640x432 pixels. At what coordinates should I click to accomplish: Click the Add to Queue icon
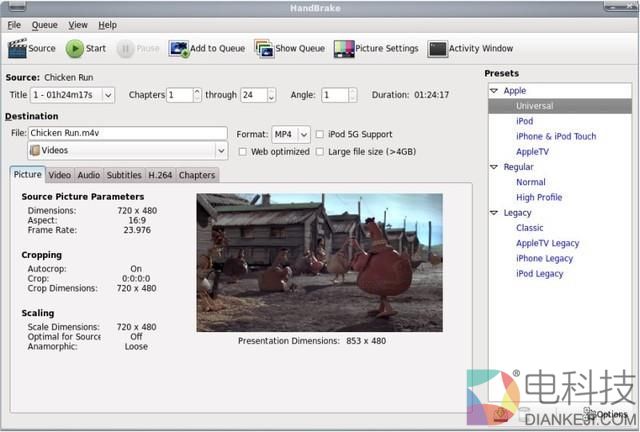pyautogui.click(x=179, y=48)
